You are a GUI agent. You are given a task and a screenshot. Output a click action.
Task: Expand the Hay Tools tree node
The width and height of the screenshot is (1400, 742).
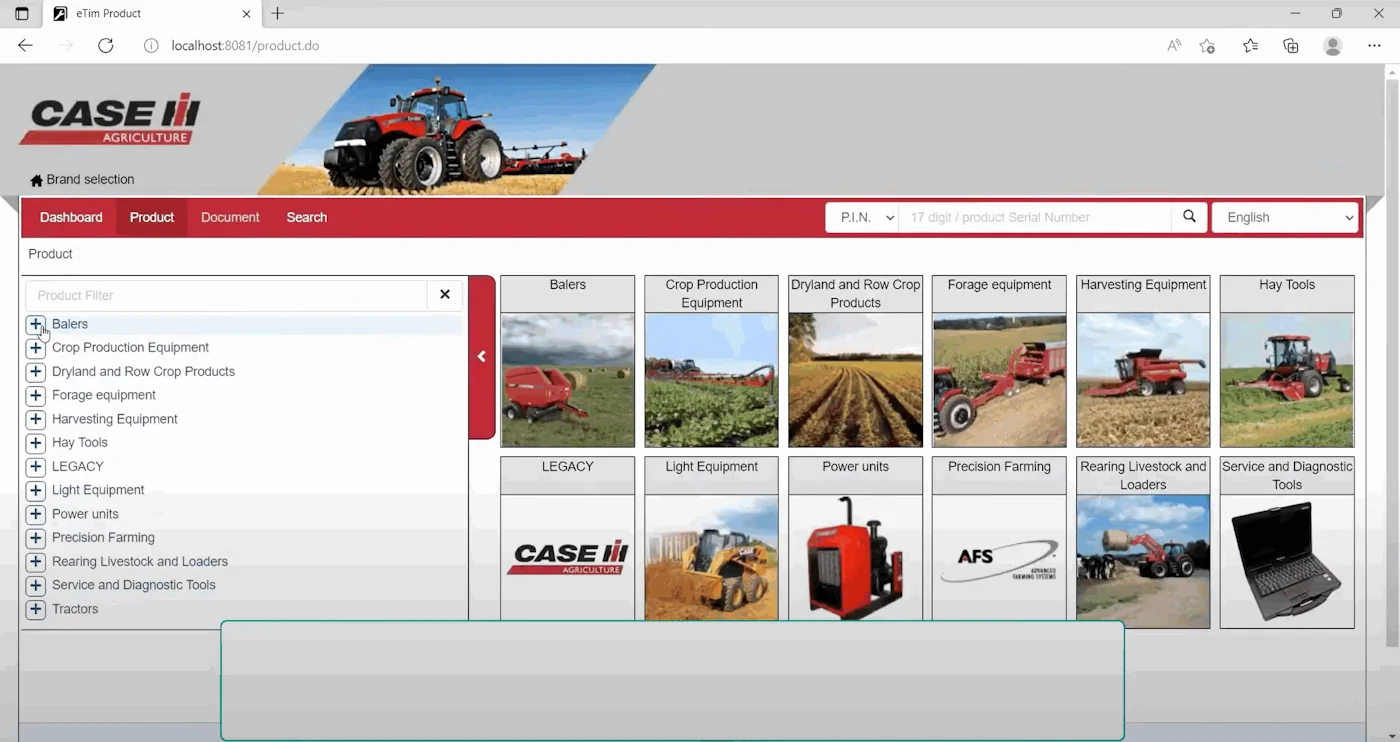36,443
